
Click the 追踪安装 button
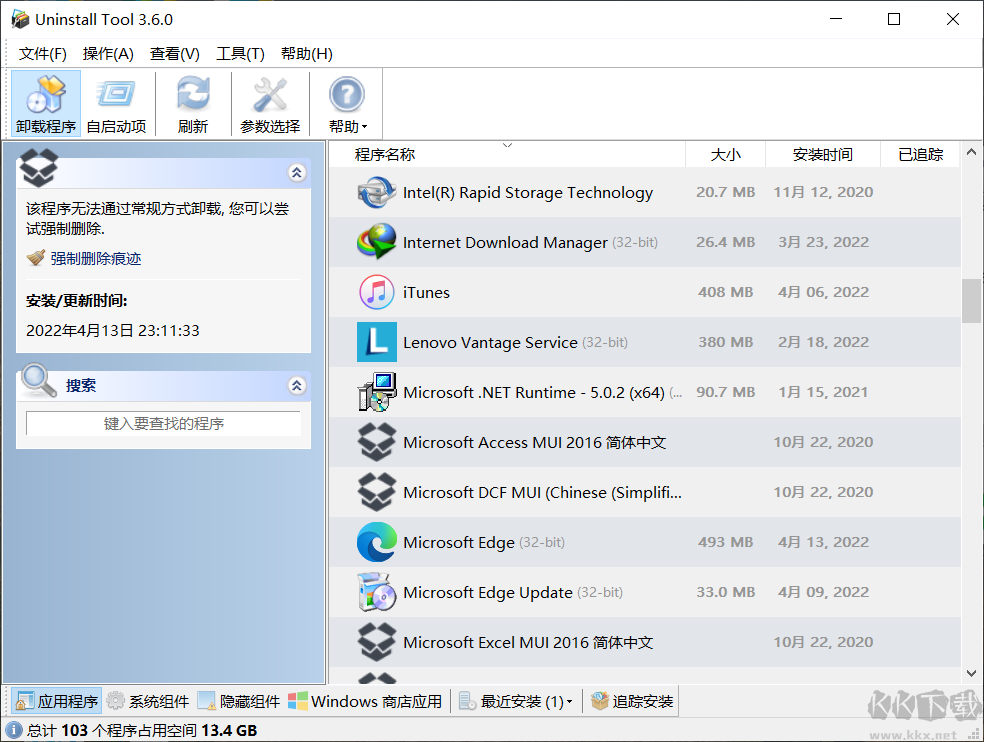point(632,701)
